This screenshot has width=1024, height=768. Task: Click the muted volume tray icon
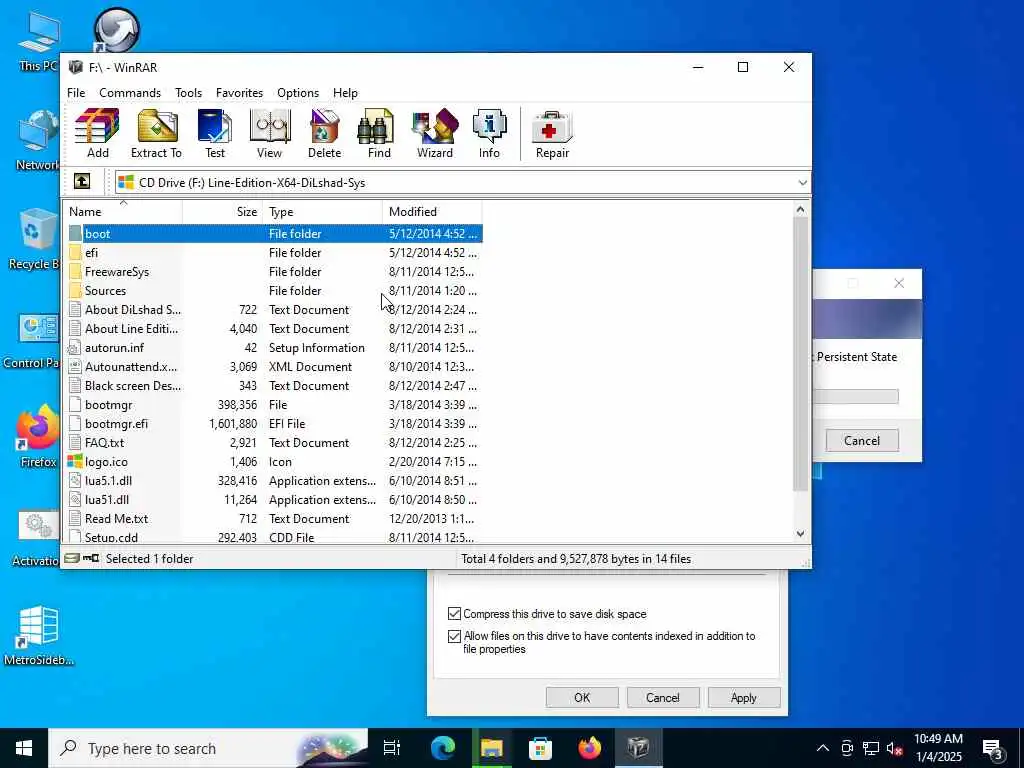895,748
